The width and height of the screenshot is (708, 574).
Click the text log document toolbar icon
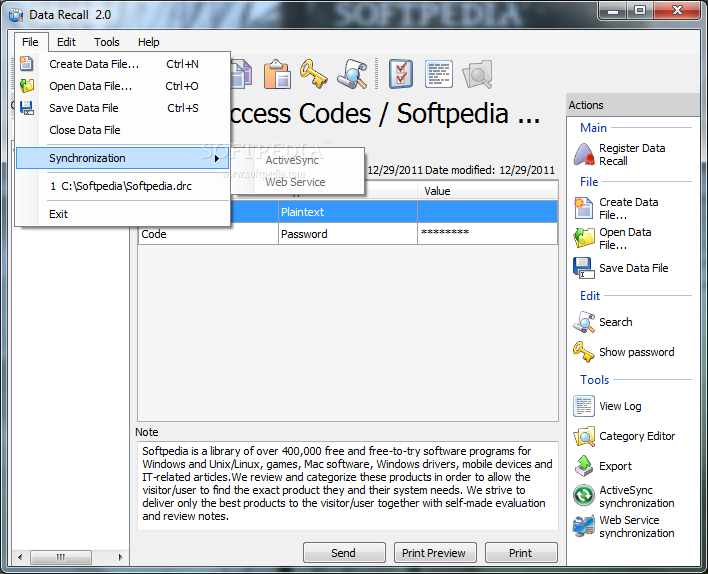click(438, 74)
